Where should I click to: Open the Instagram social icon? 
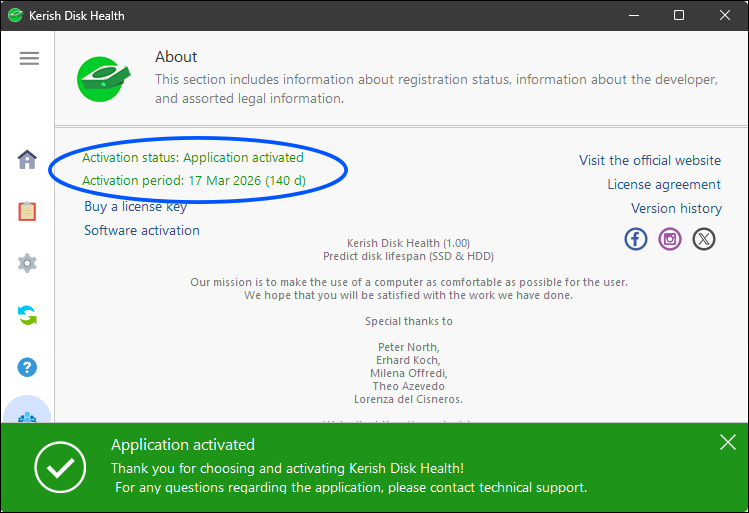click(x=670, y=239)
